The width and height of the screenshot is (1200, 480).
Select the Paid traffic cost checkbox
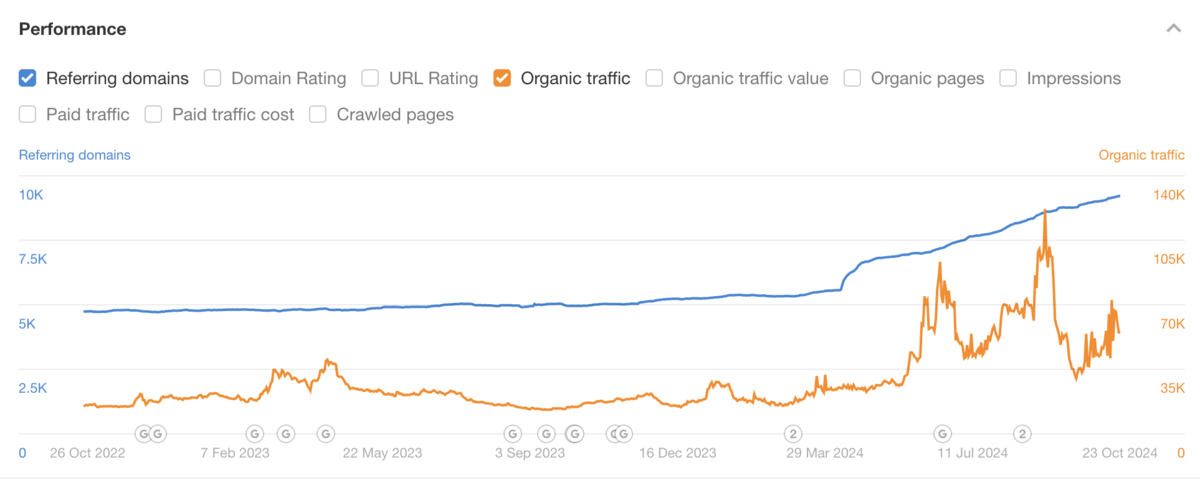point(154,115)
